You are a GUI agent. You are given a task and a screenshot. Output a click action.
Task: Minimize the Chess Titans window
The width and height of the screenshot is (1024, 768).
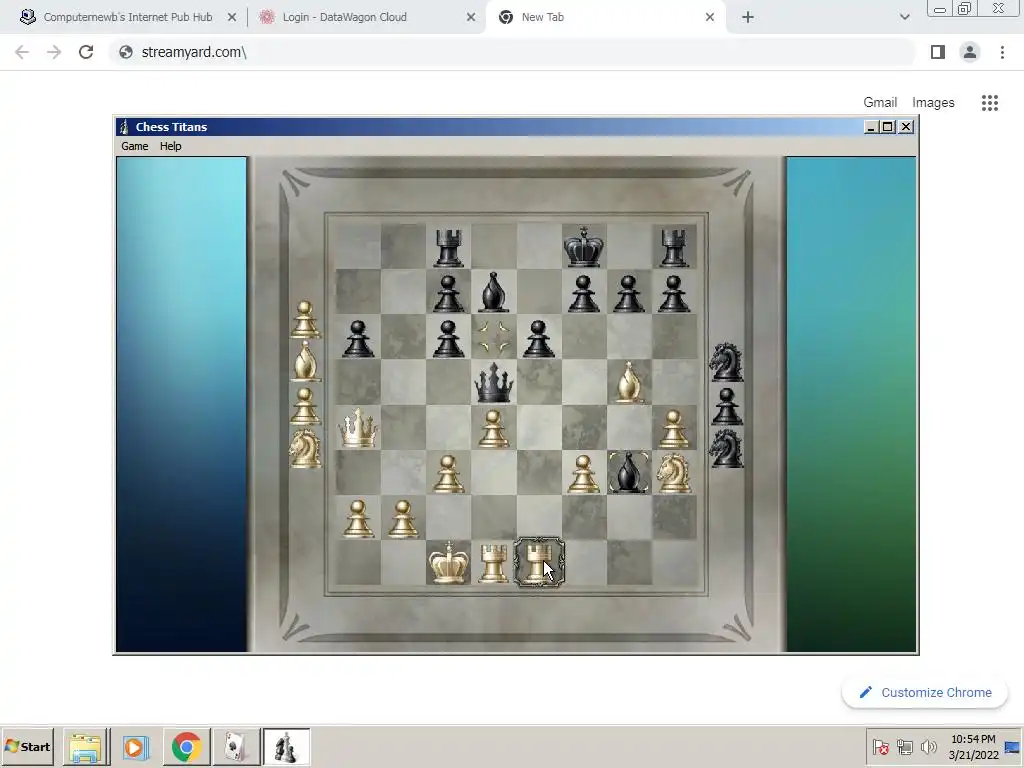(x=871, y=127)
